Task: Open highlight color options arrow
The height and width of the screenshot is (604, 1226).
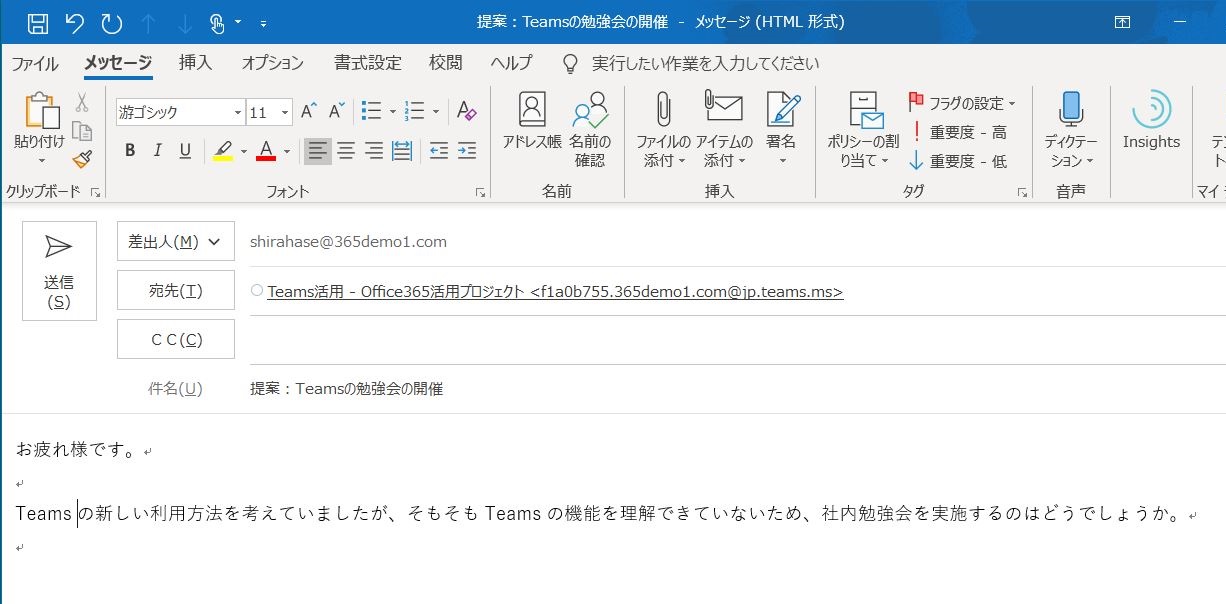Action: 243,152
